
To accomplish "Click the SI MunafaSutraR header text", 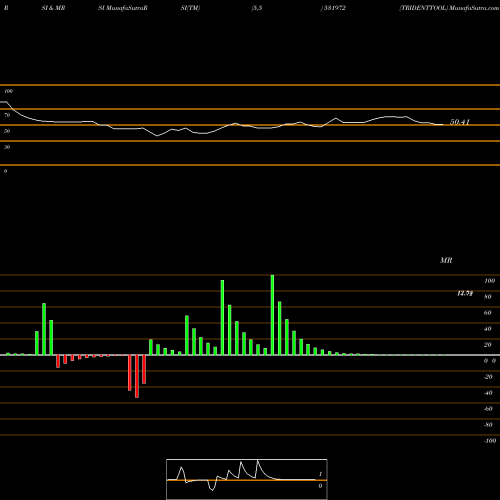I will pos(123,8).
